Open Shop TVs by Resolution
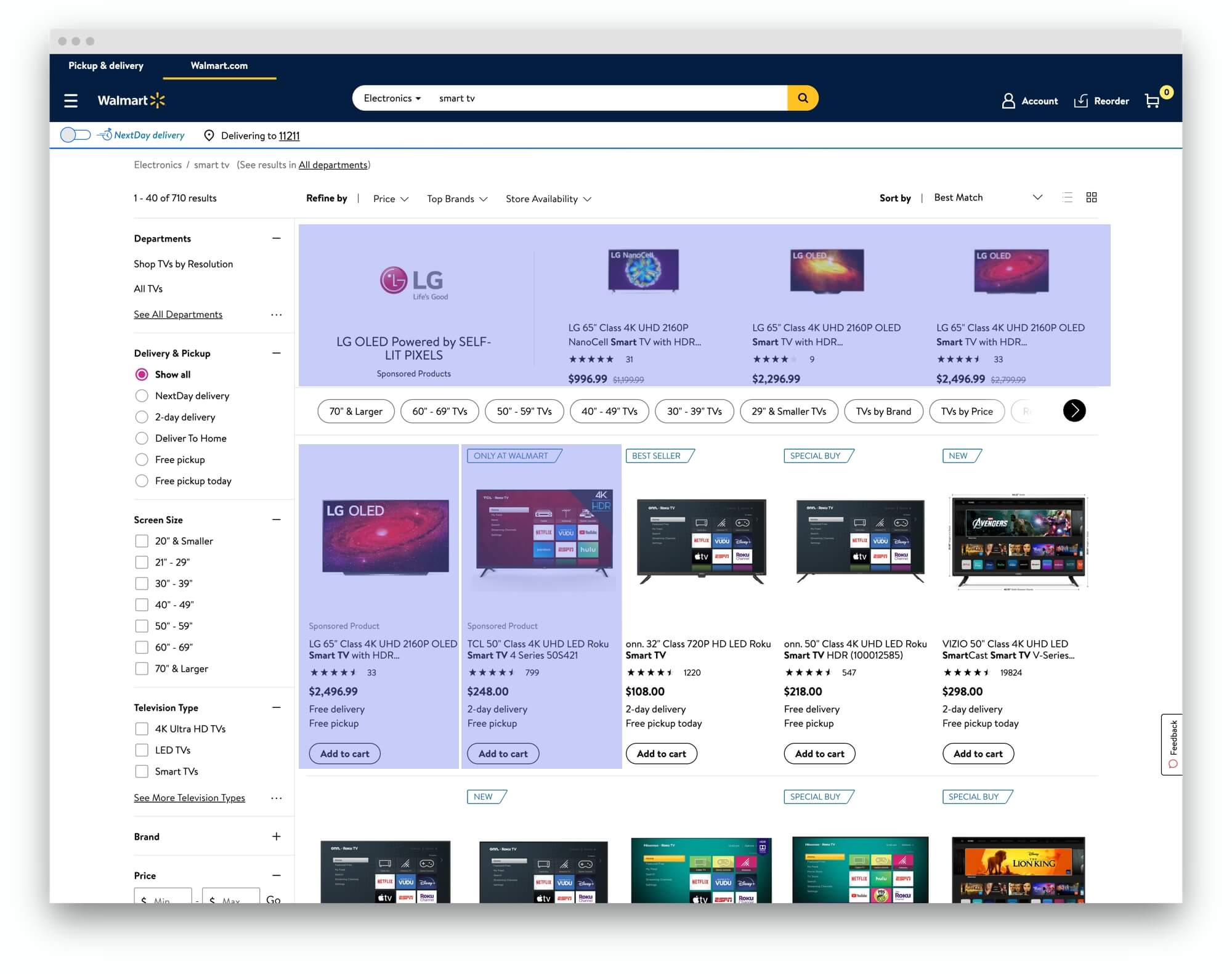 click(184, 264)
